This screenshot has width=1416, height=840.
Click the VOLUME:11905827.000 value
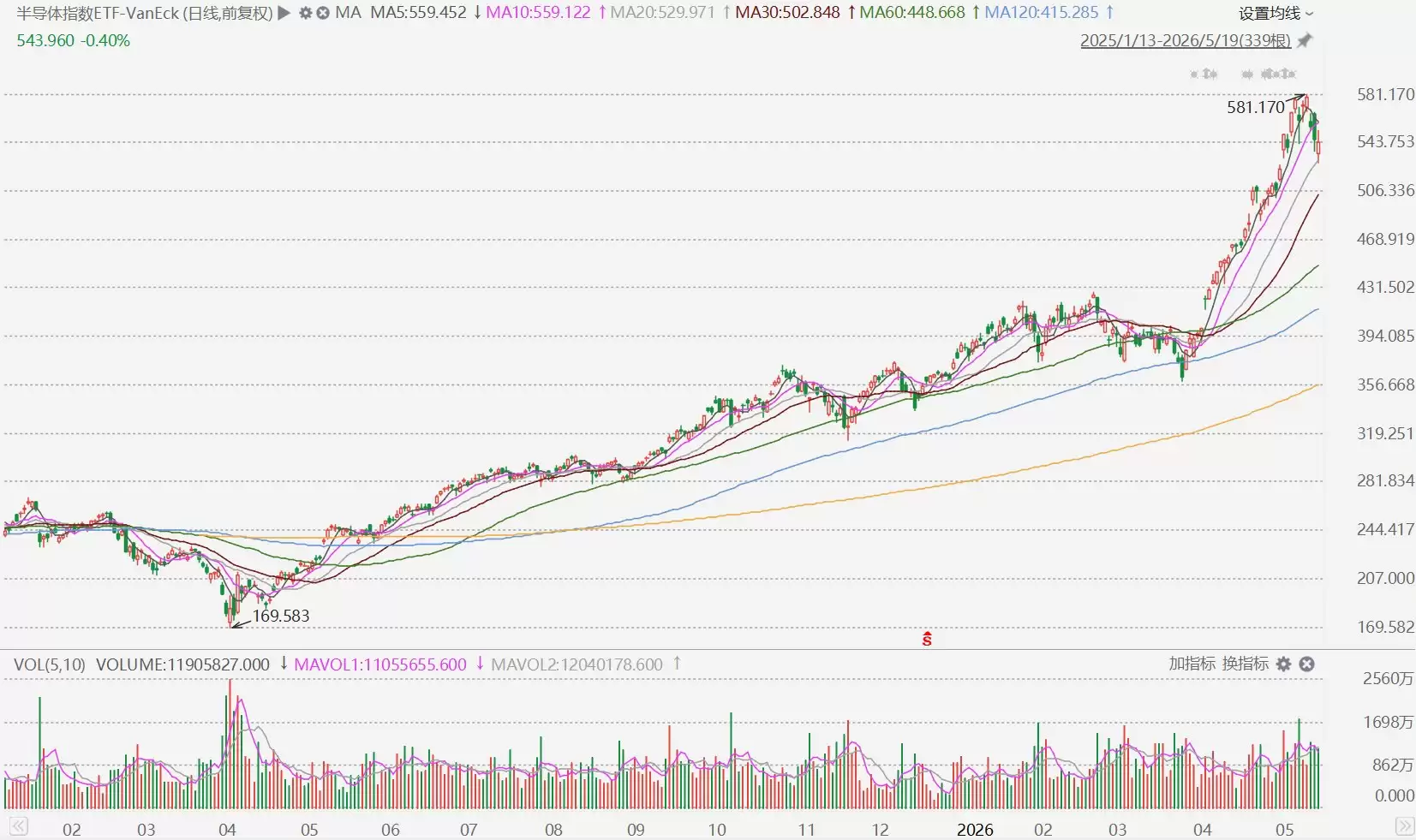(x=182, y=664)
